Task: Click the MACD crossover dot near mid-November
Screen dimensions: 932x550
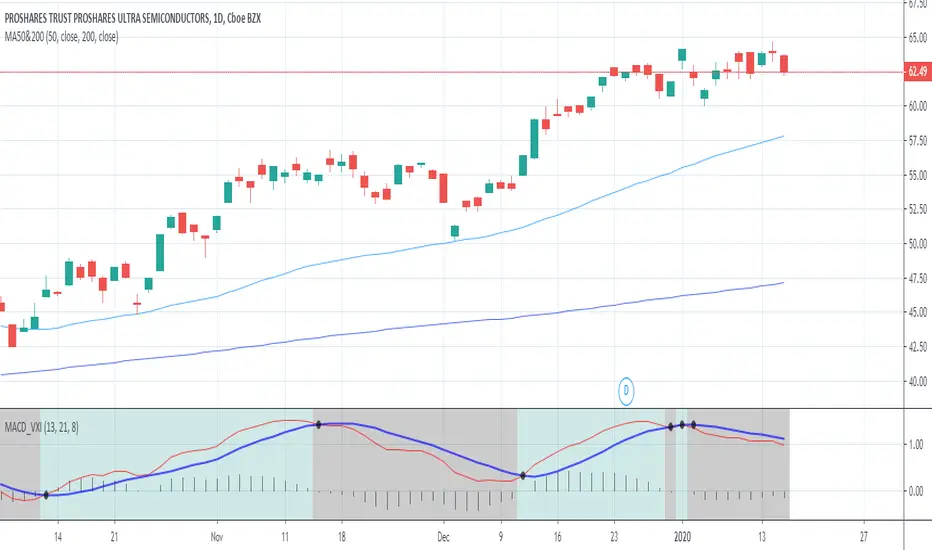Action: (x=319, y=425)
